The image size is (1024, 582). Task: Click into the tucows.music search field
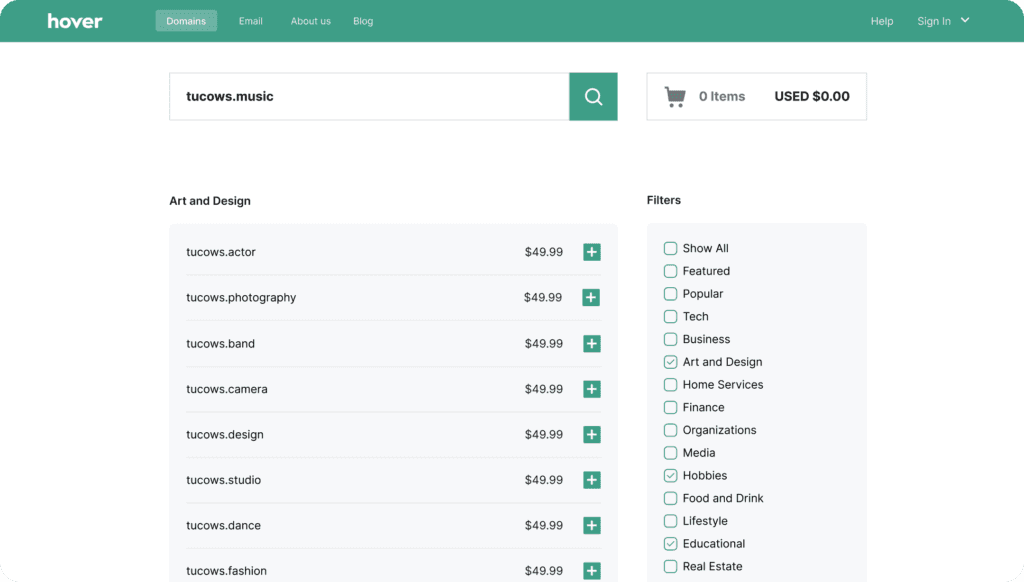369,97
